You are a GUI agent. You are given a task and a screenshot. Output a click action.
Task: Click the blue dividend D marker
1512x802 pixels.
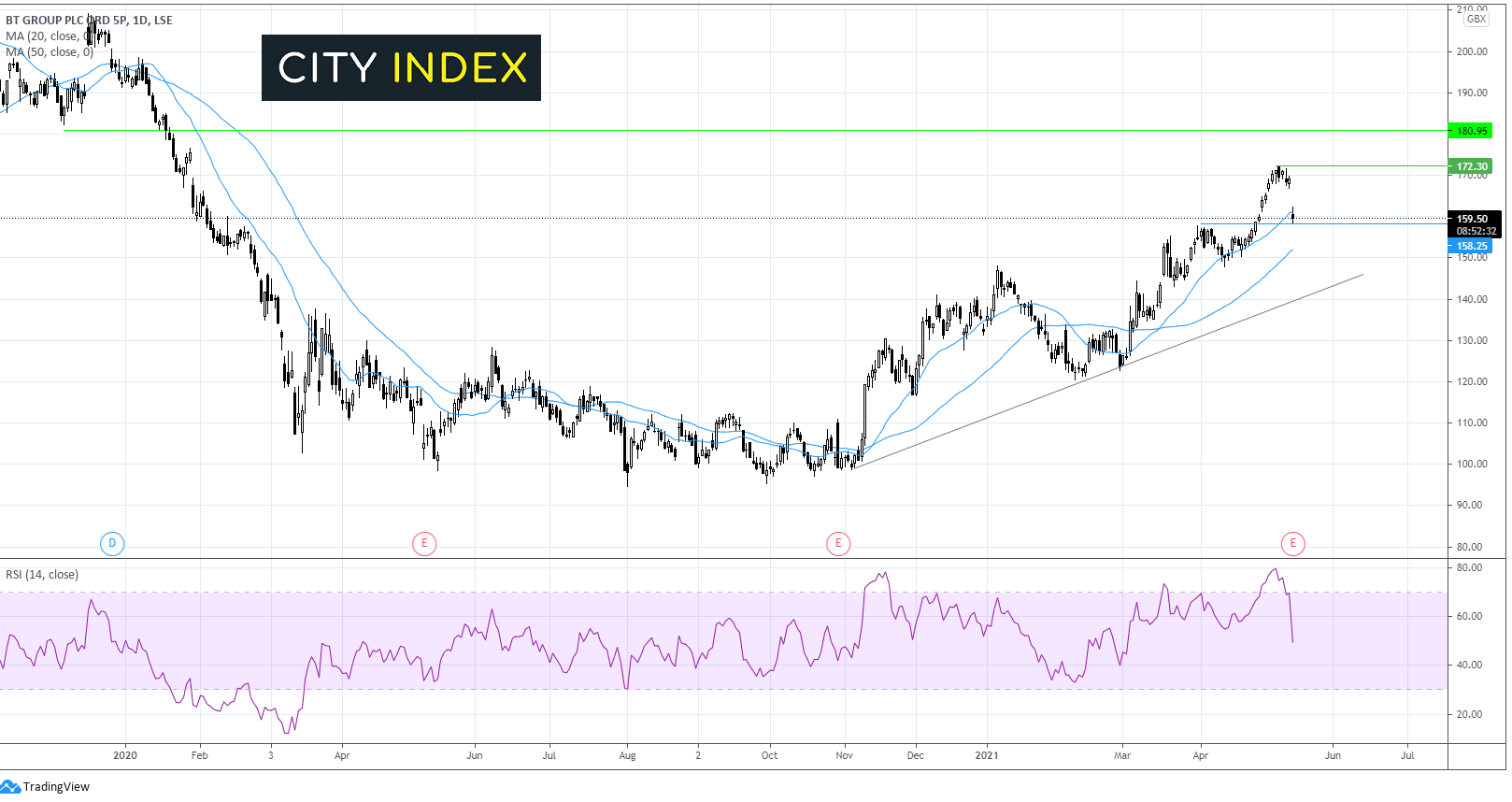(112, 543)
